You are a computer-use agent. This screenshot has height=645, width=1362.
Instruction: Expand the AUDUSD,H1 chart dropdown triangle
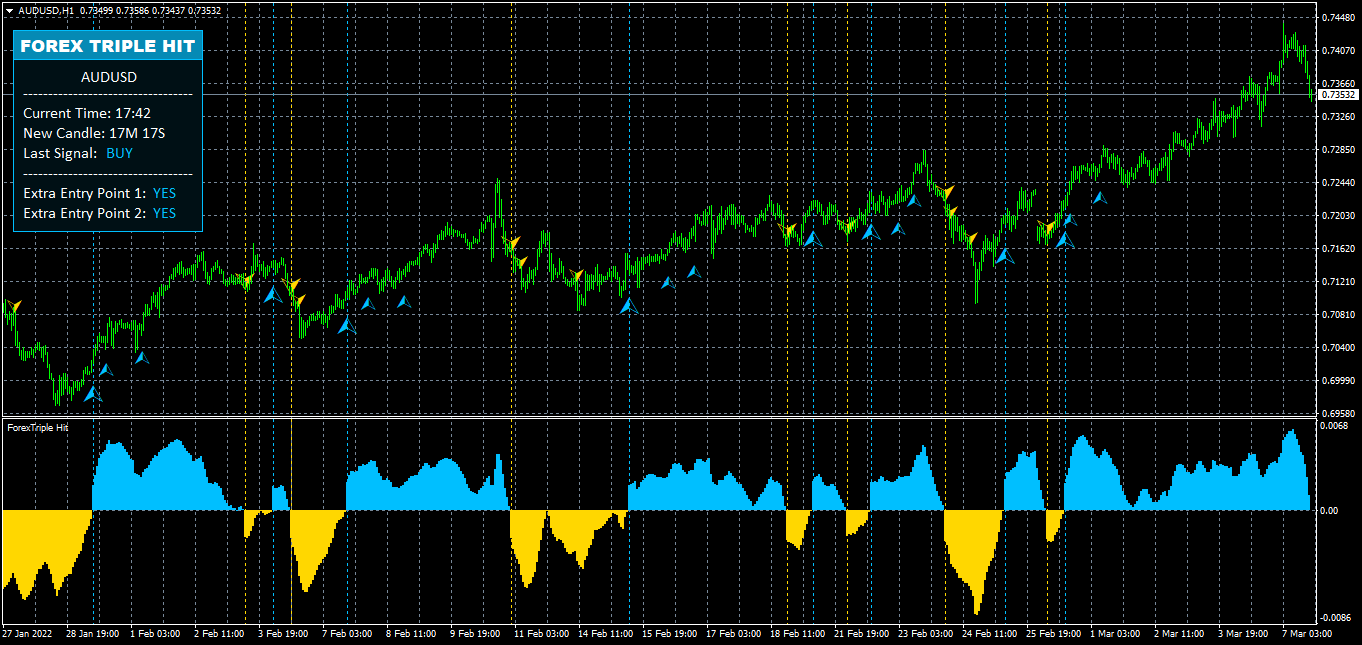(8, 8)
